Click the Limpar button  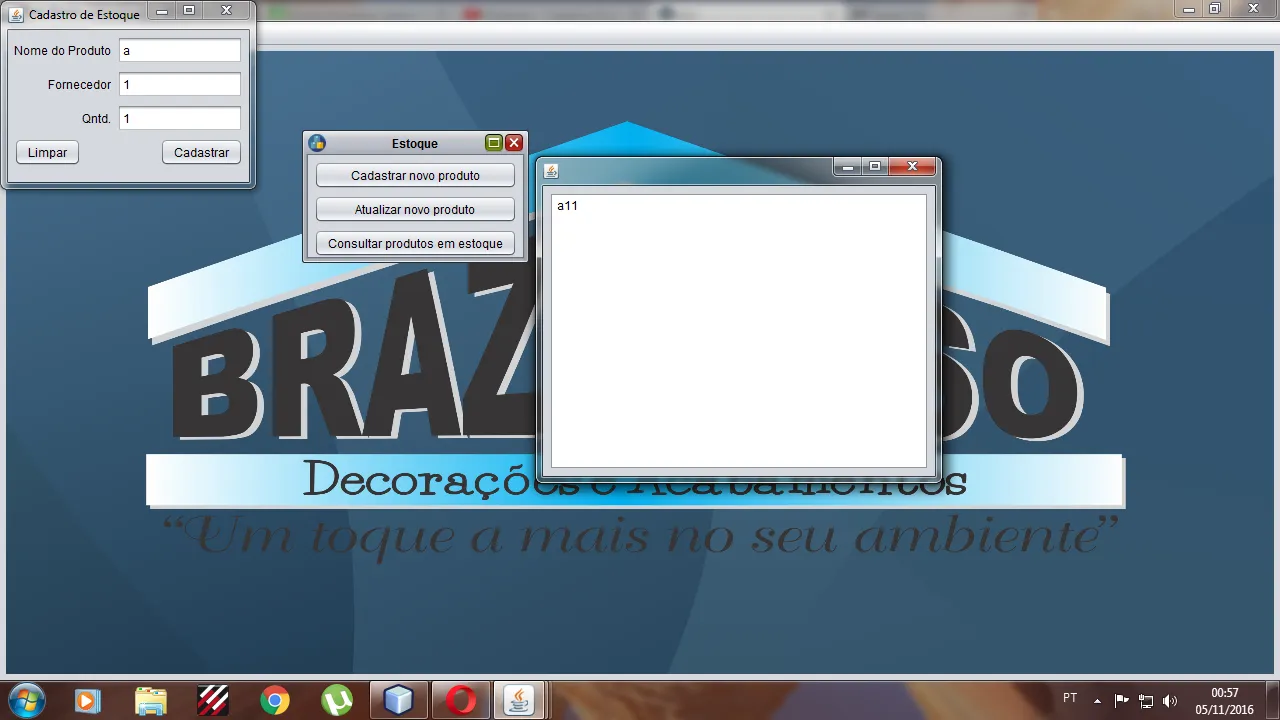click(47, 153)
